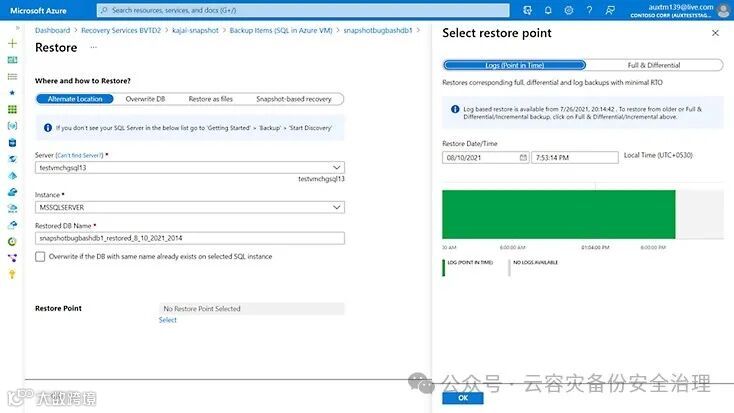Open SQL databases icon in sidebar

click(13, 143)
